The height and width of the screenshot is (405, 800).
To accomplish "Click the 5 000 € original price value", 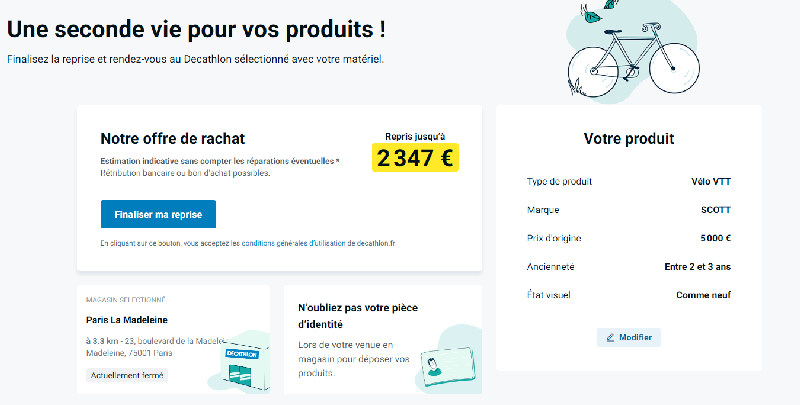I will tap(715, 238).
